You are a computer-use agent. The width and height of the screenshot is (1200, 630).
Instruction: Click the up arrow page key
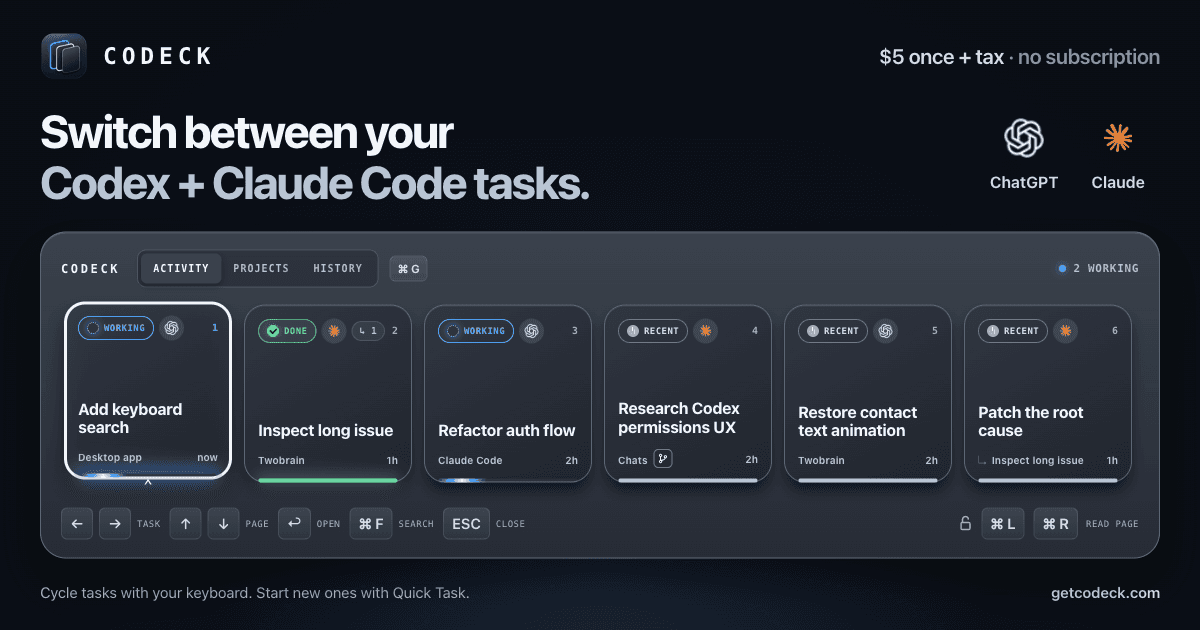coord(185,523)
